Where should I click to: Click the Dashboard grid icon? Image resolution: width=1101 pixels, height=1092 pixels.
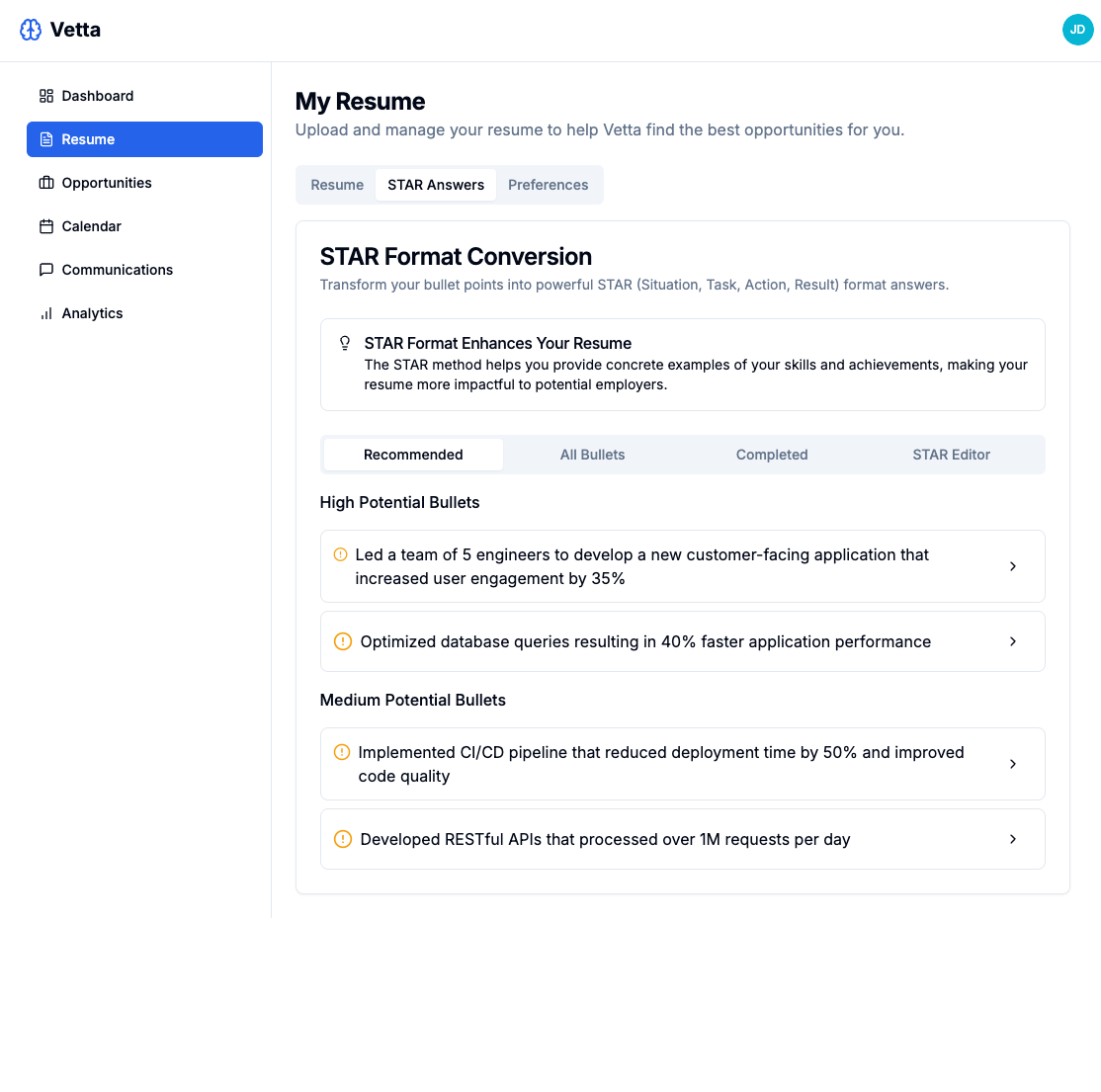point(46,96)
